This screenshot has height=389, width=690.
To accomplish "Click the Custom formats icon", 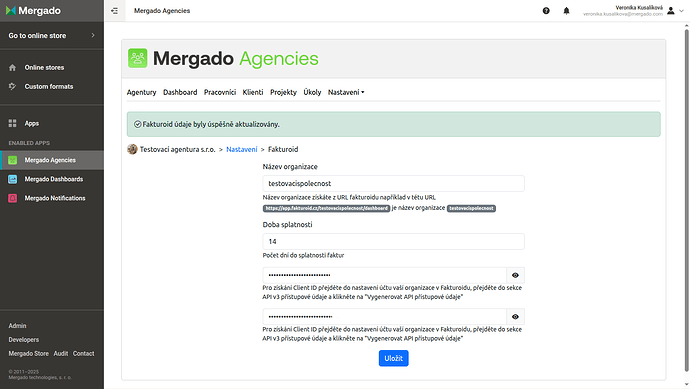I will pos(12,86).
